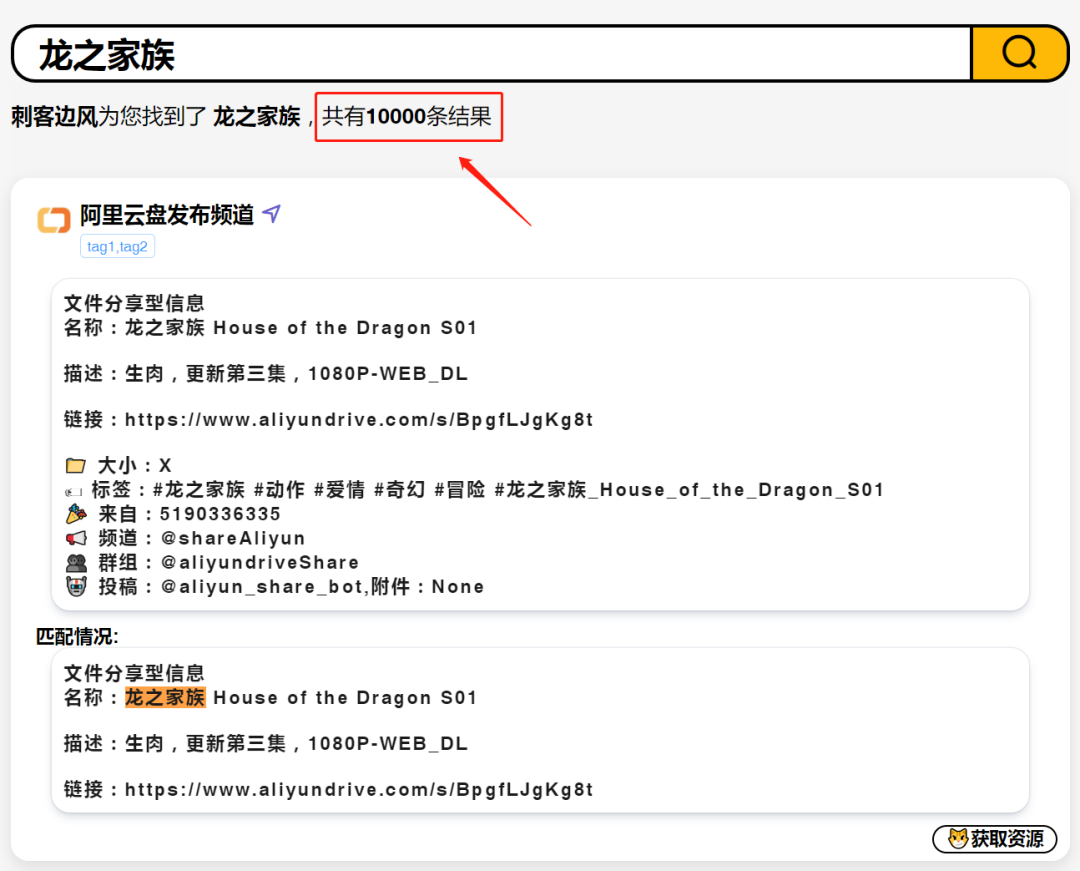The height and width of the screenshot is (871, 1080).
Task: Click the #动作 tag
Action: (x=279, y=490)
